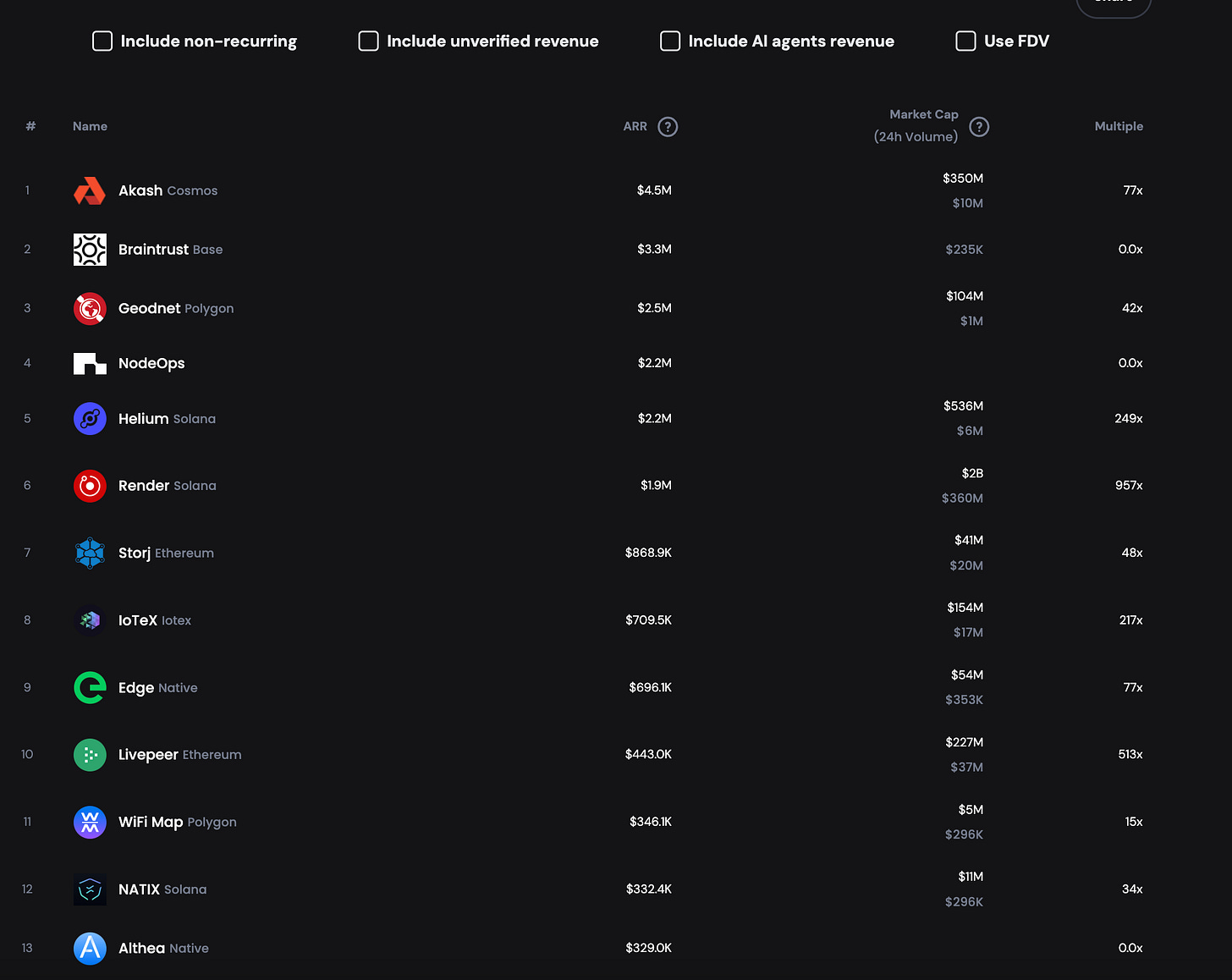Sort by the Multiple column header
The width and height of the screenshot is (1232, 980).
1119,126
